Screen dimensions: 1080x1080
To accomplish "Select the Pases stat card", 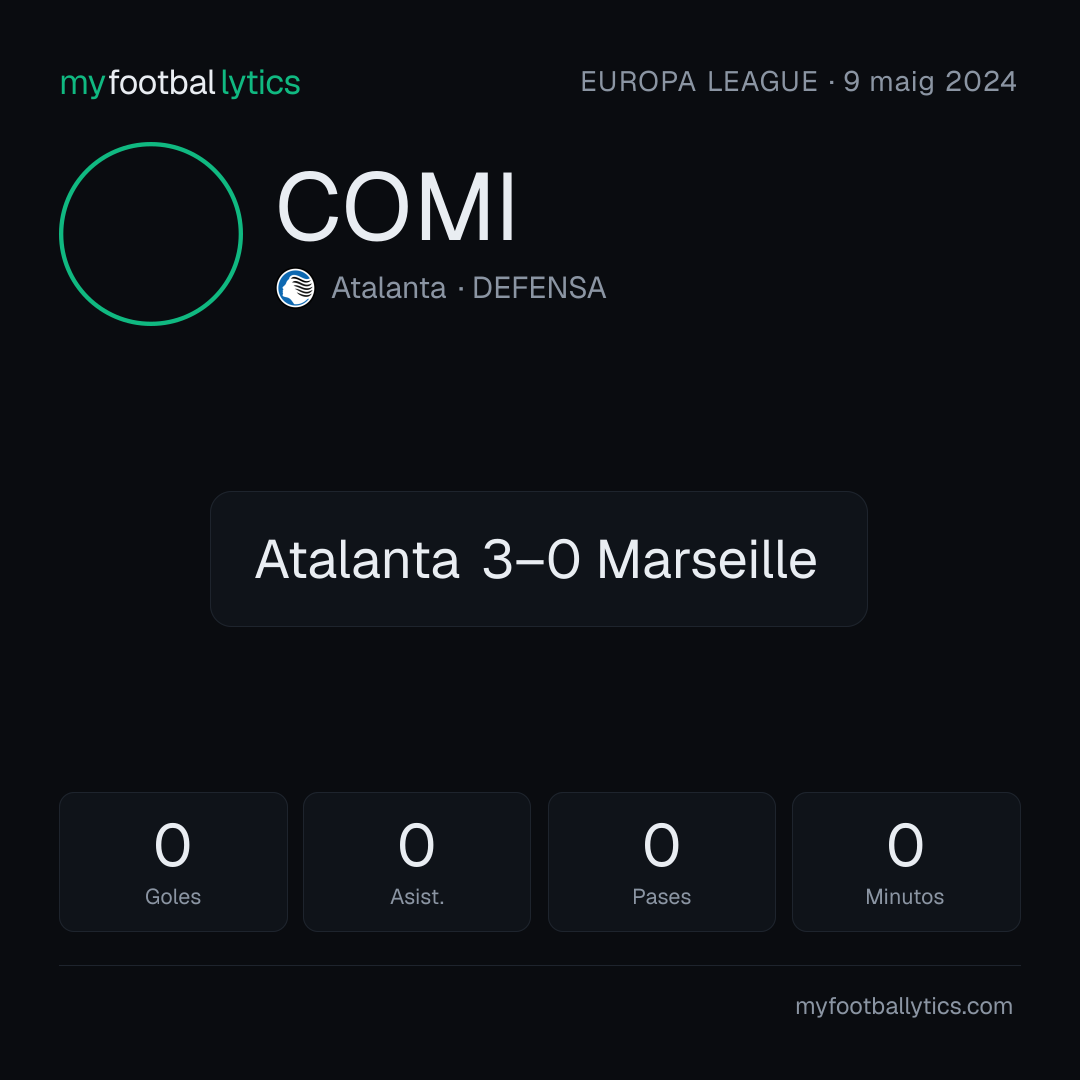I will point(661,862).
